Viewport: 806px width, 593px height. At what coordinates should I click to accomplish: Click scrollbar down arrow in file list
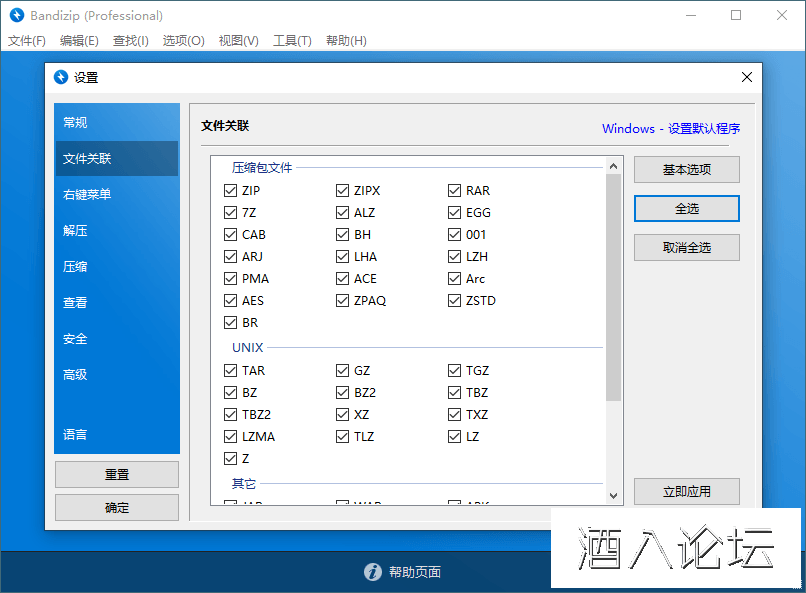[x=613, y=495]
